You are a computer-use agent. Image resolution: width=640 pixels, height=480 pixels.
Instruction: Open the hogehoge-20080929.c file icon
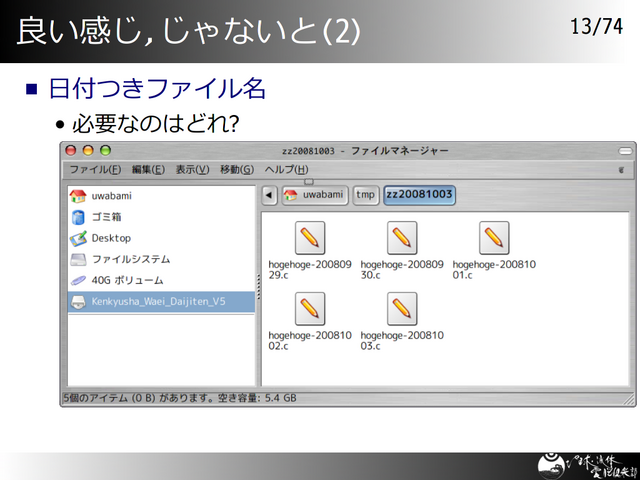(311, 238)
